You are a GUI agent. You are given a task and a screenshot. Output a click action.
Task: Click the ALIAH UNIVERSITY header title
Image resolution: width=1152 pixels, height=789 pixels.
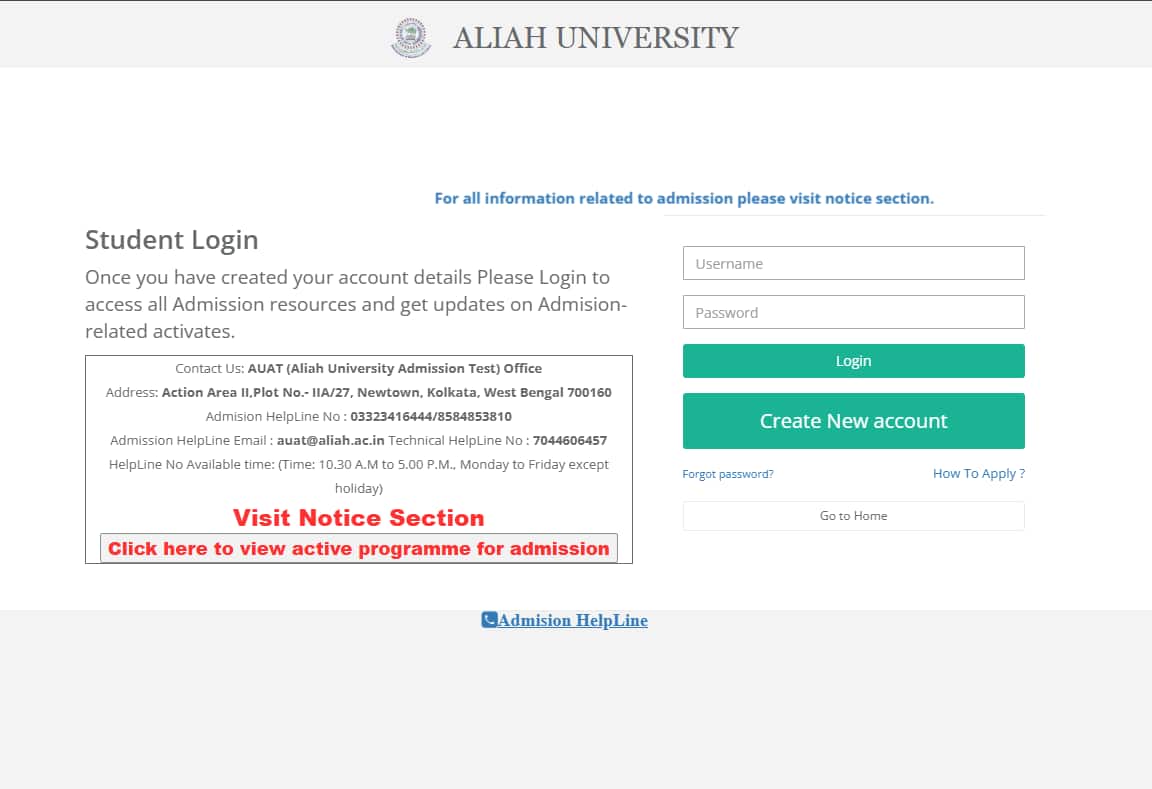point(596,38)
